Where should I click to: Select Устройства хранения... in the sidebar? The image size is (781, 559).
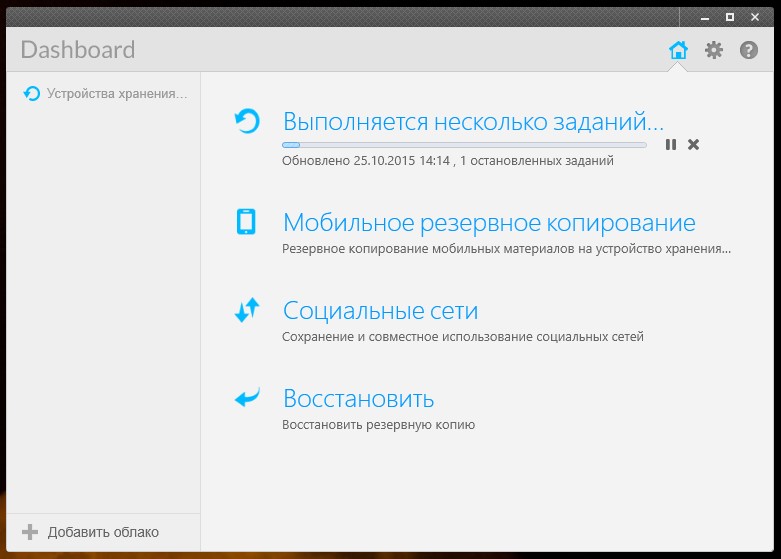point(117,94)
